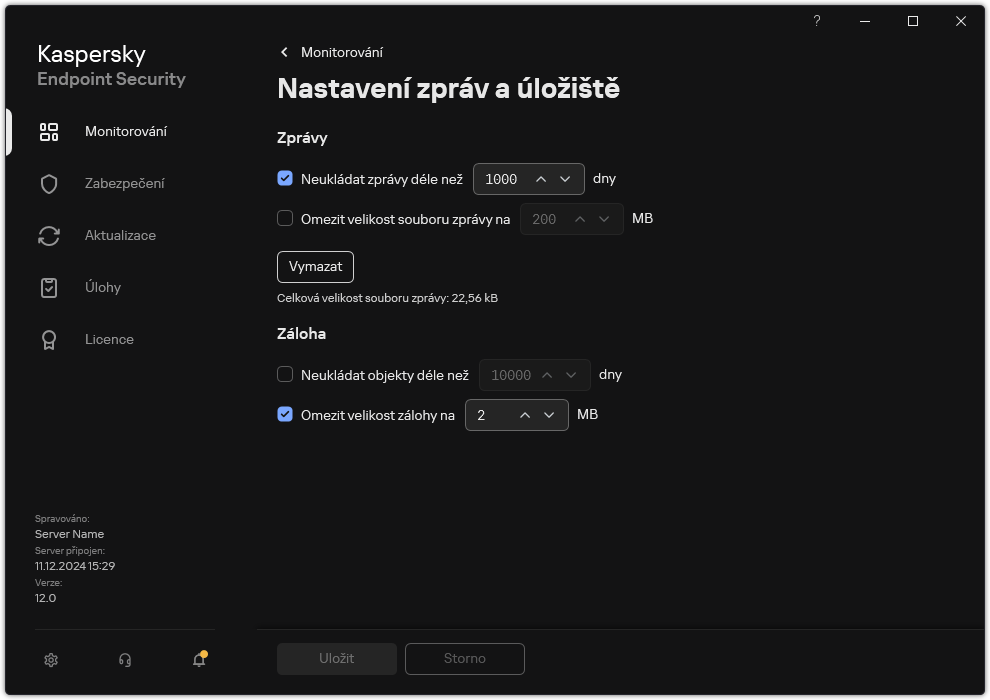Open the Úlohy tasks icon
The height and width of the screenshot is (700, 990).
coord(49,287)
